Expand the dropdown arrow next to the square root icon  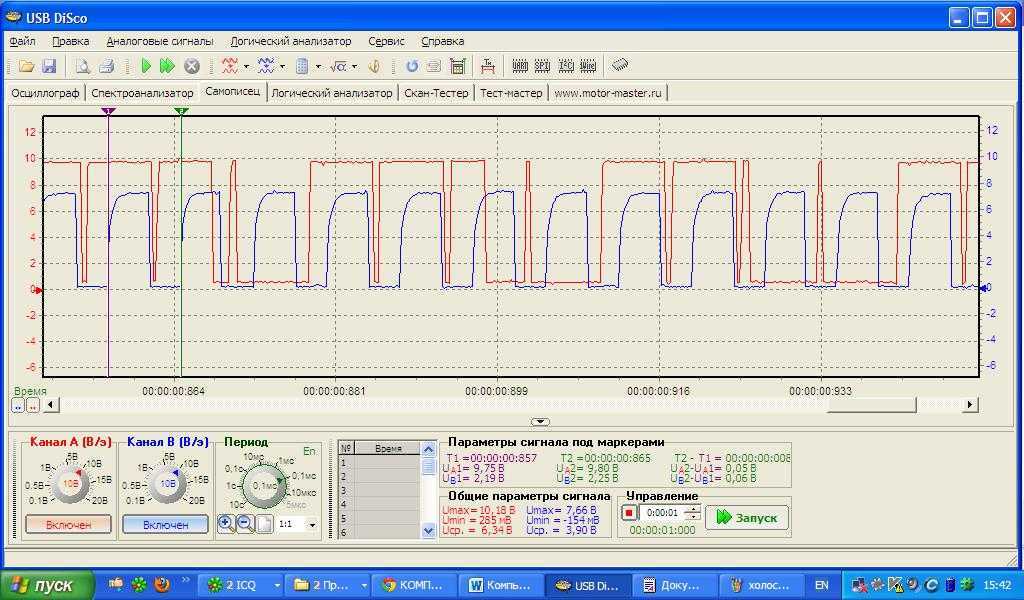(354, 67)
